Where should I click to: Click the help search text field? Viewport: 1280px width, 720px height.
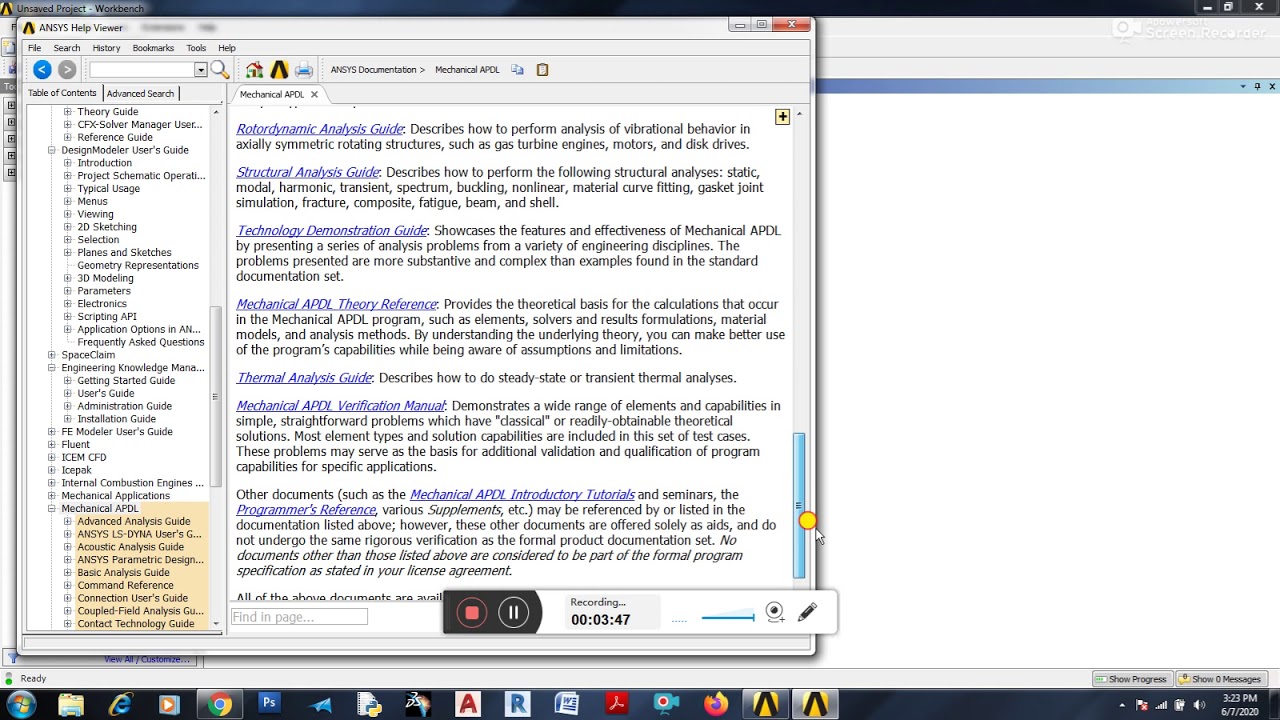[x=142, y=70]
